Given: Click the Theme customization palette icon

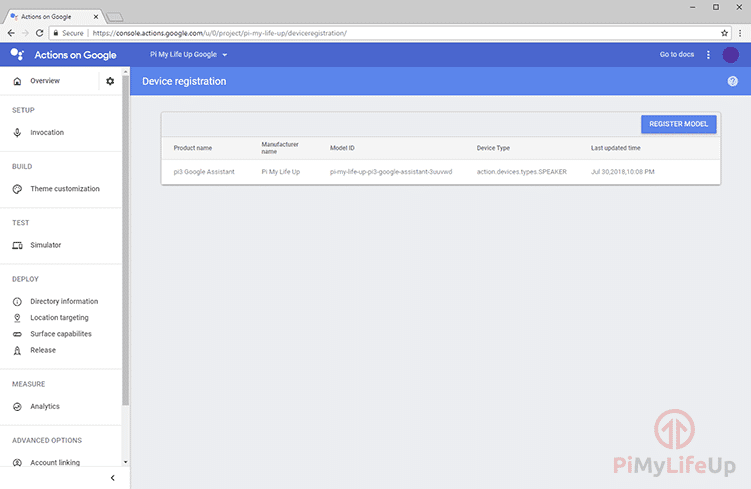Looking at the screenshot, I should pyautogui.click(x=17, y=189).
